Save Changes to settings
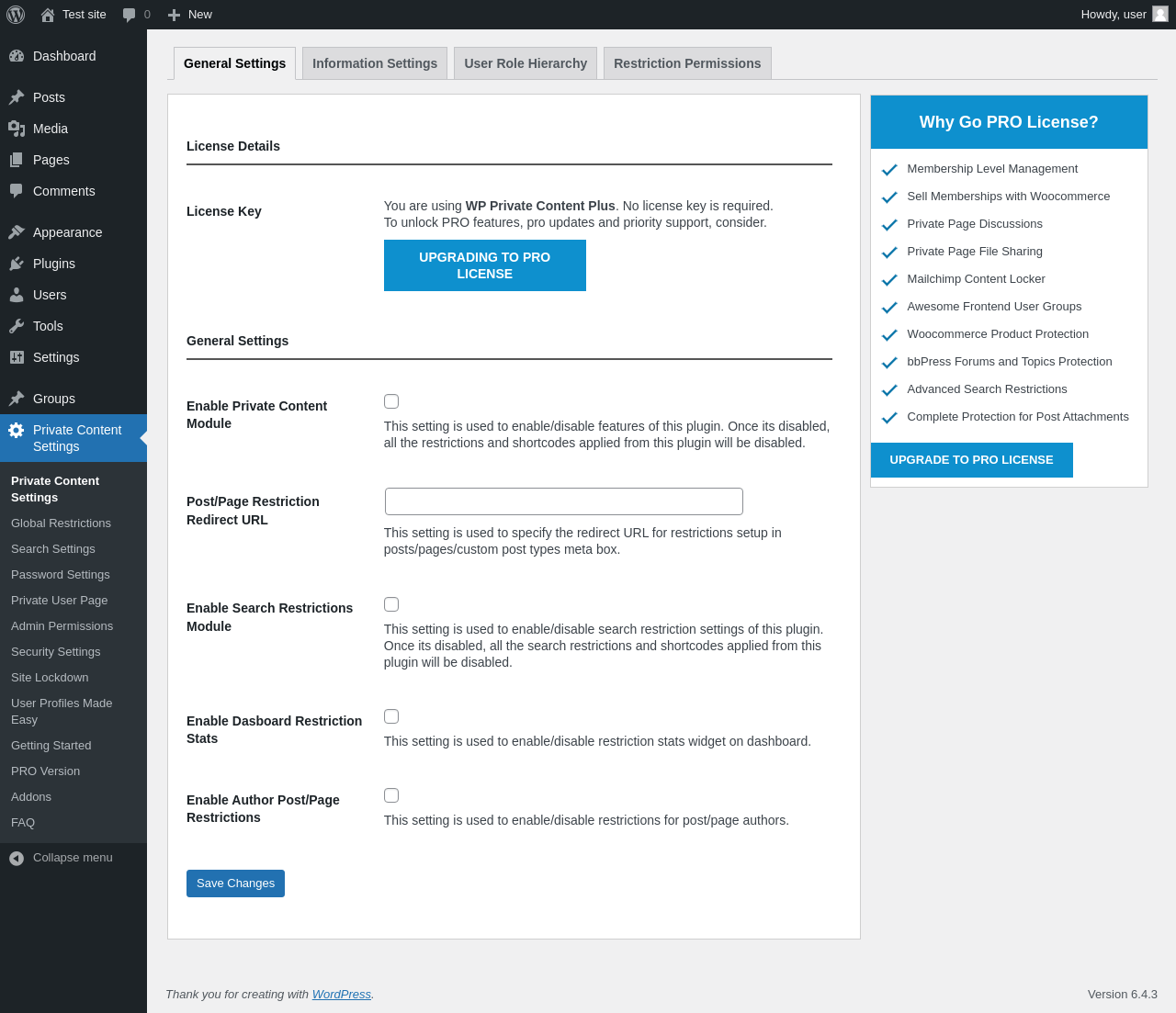Screen dimensions: 1176x1013 235,884
